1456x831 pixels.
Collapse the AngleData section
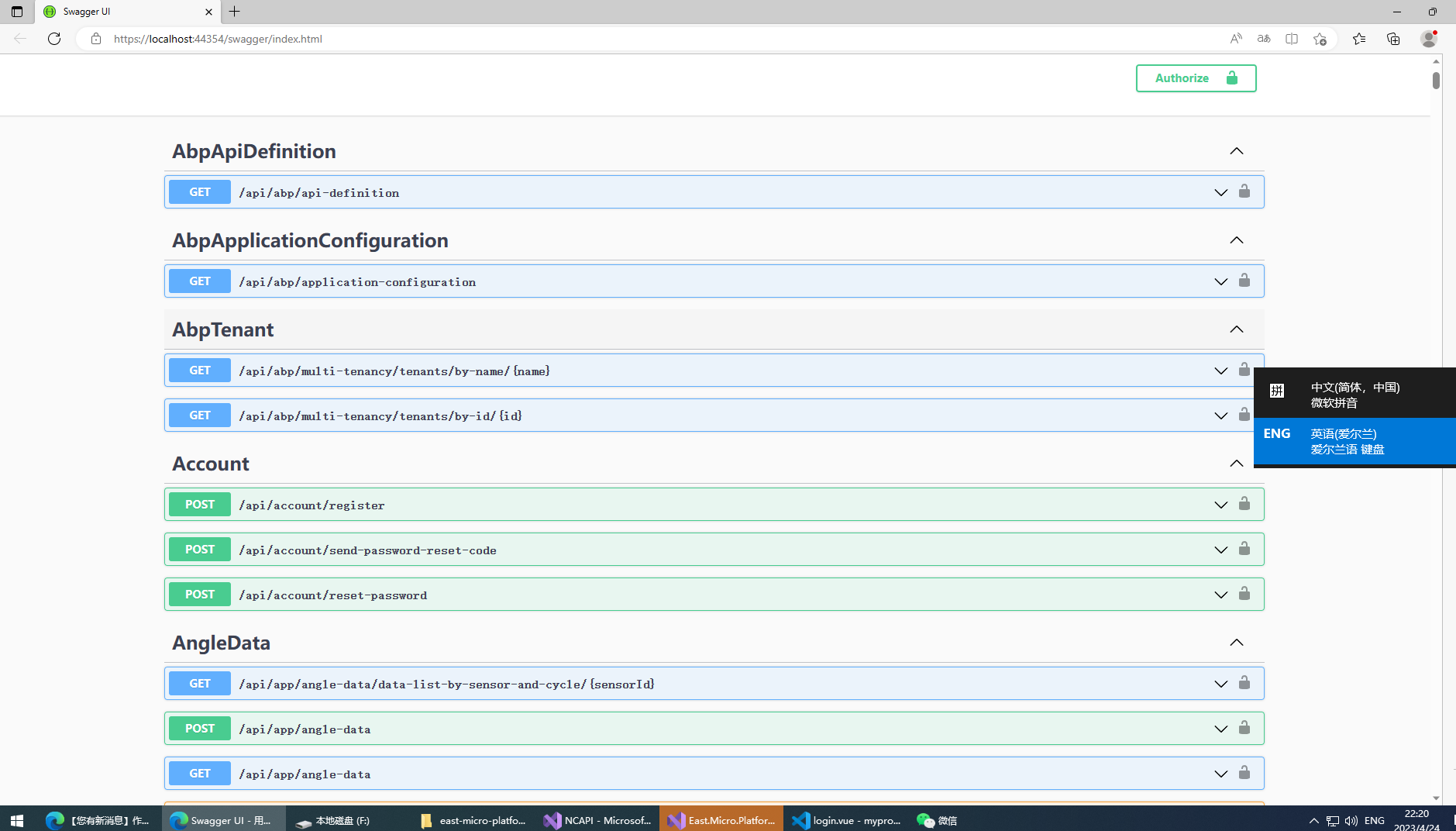point(1237,643)
